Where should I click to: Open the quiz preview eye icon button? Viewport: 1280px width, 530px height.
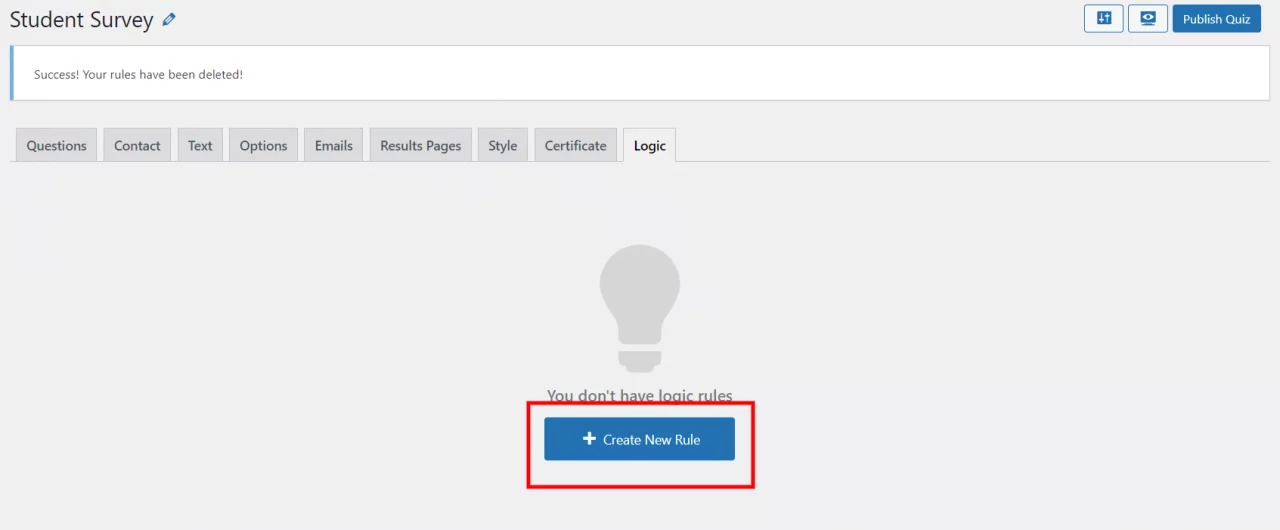[x=1148, y=19]
